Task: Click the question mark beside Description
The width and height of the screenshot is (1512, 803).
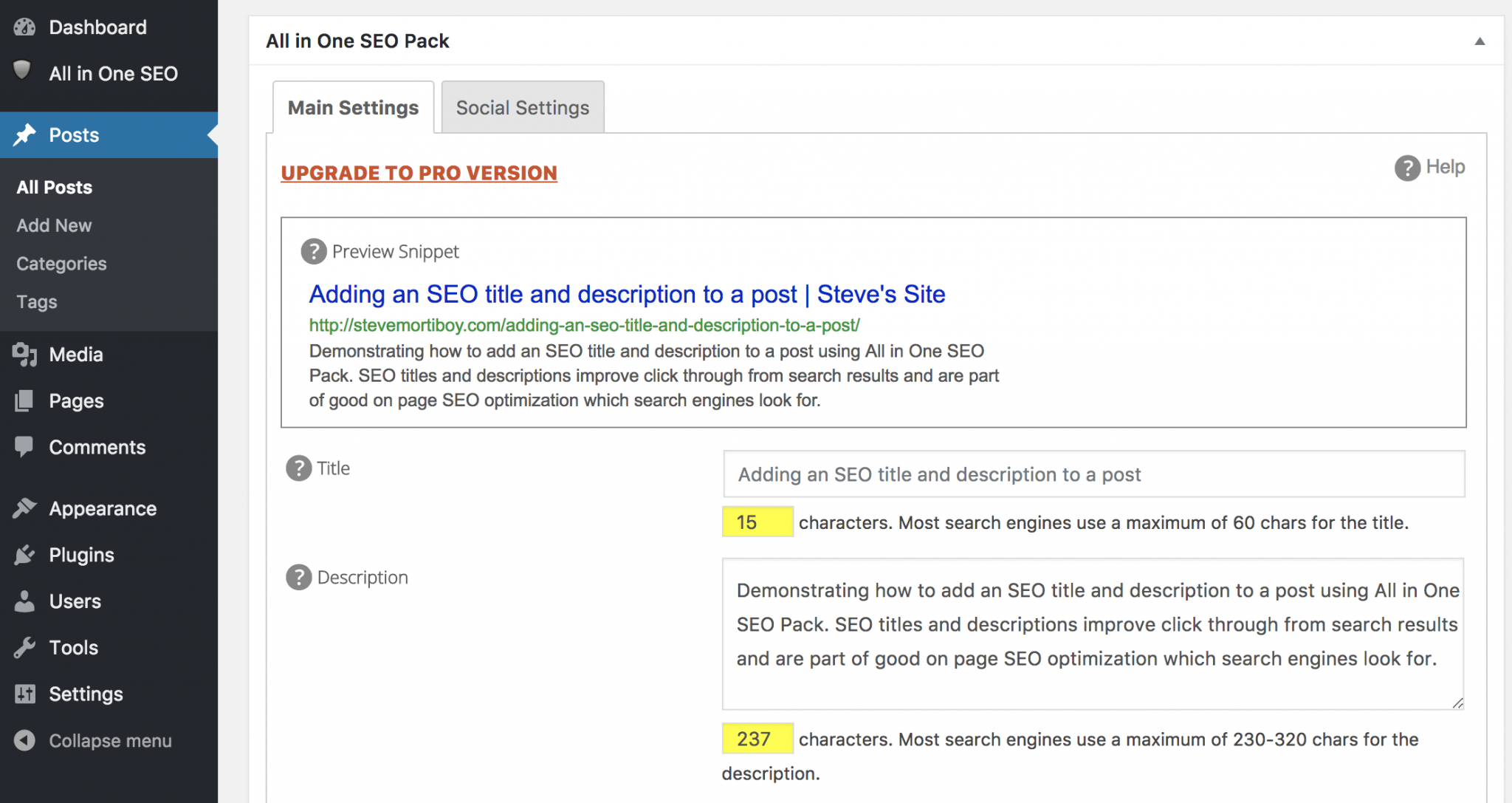Action: pyautogui.click(x=298, y=577)
